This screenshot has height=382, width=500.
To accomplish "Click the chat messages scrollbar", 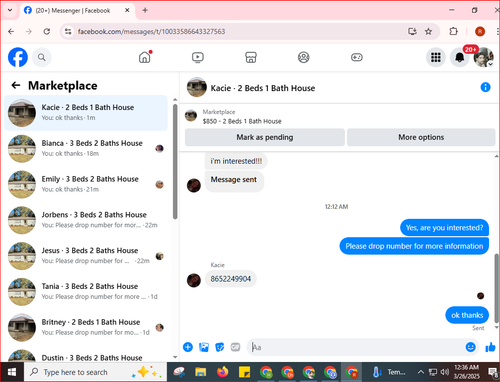I will click(496, 288).
